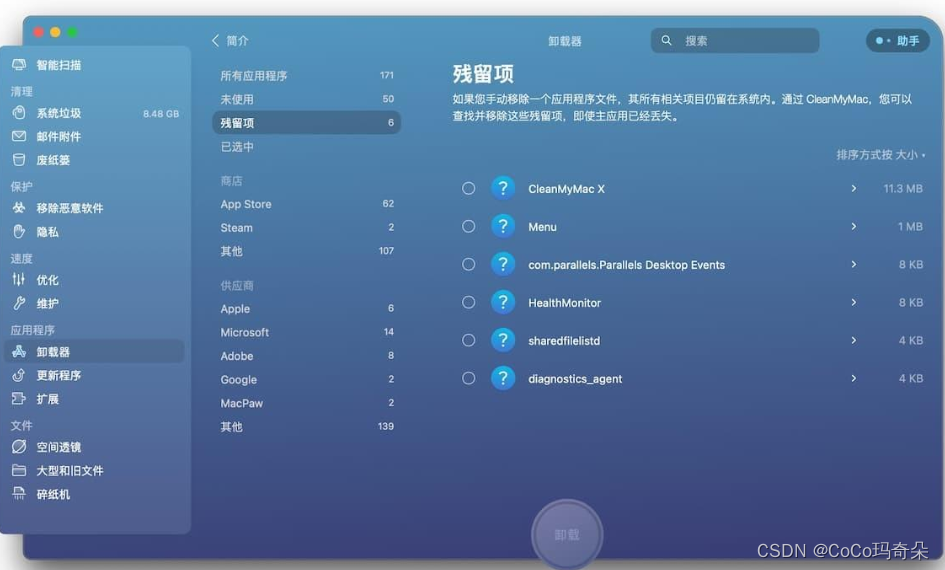
Task: Open the 更新程序 updater icon
Action: point(19,375)
